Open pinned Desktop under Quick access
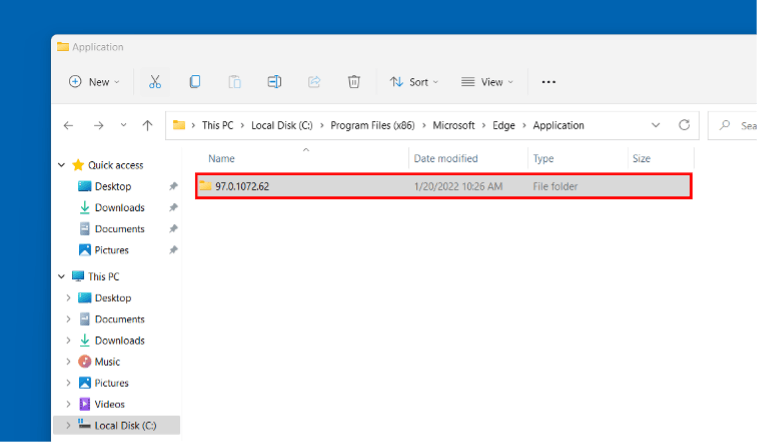This screenshot has height=443, width=758. [x=113, y=186]
